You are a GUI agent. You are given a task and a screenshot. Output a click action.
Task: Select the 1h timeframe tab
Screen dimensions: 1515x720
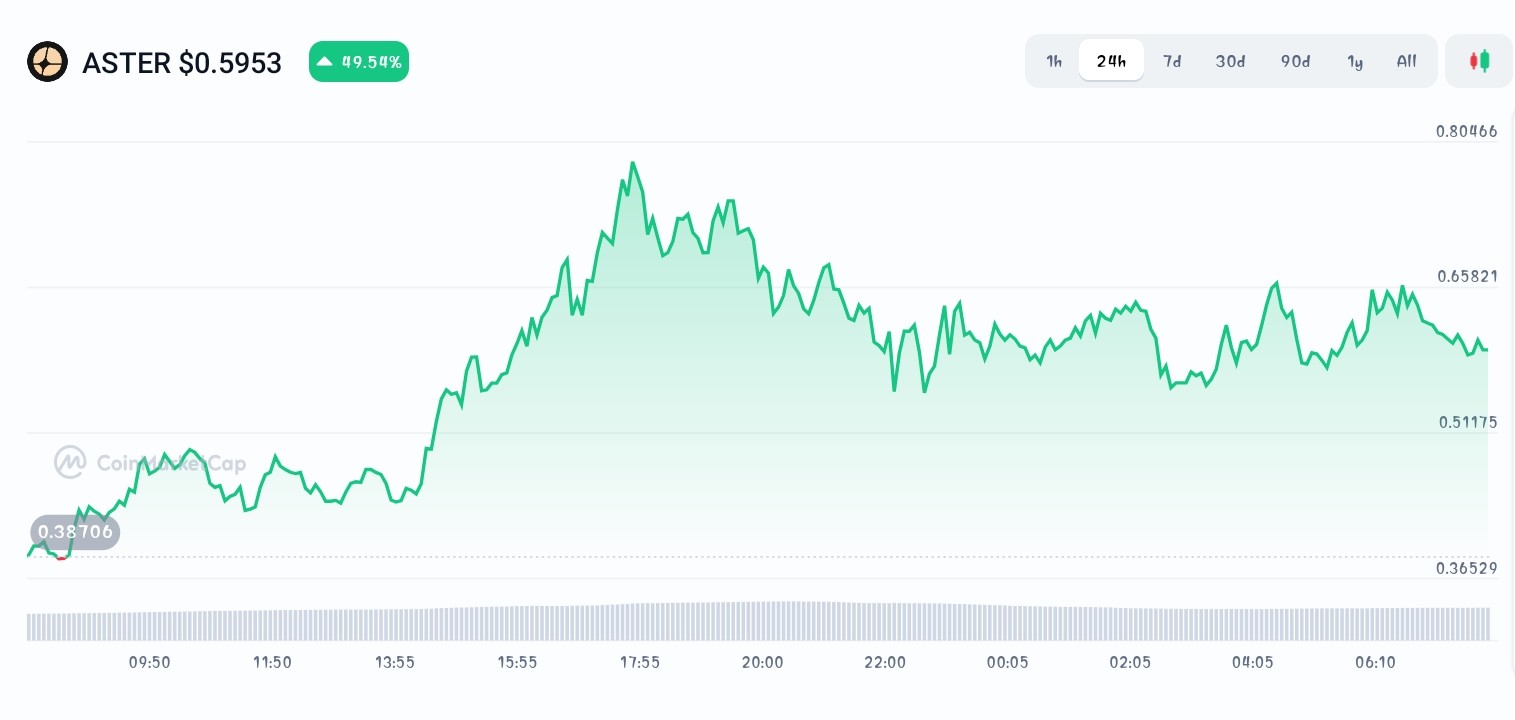(1054, 61)
